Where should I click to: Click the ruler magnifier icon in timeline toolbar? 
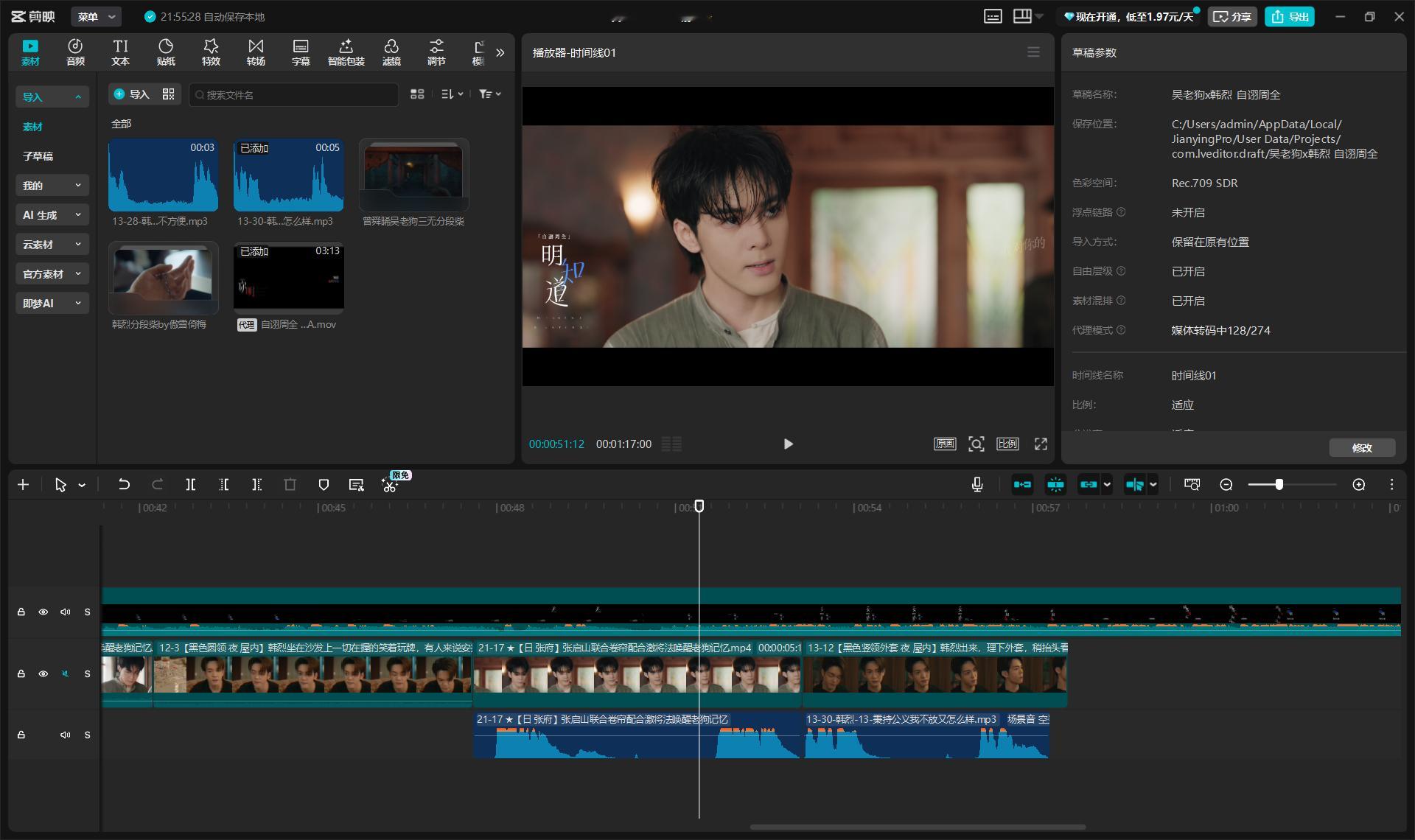[x=1192, y=484]
